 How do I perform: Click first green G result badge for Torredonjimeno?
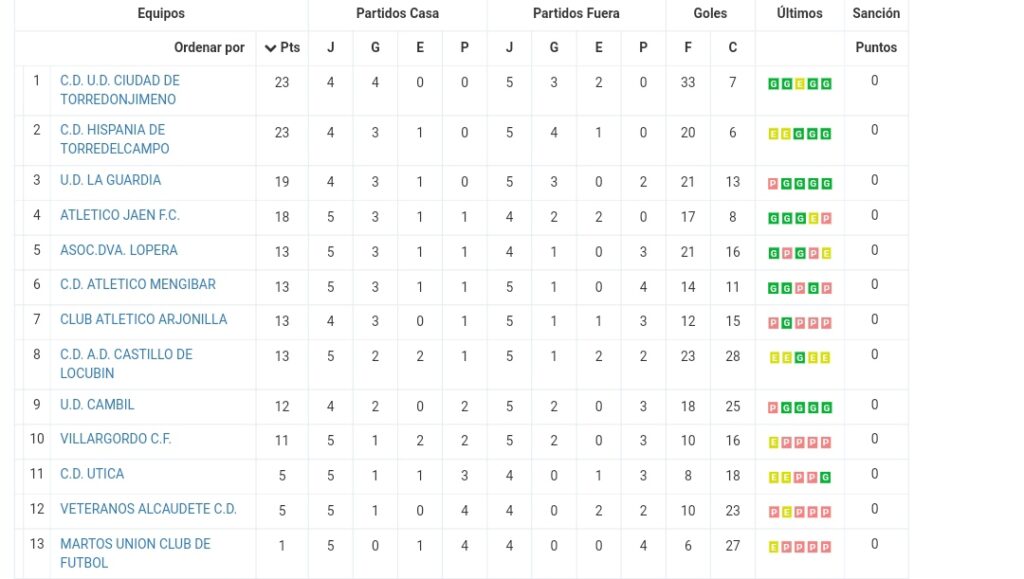click(773, 84)
